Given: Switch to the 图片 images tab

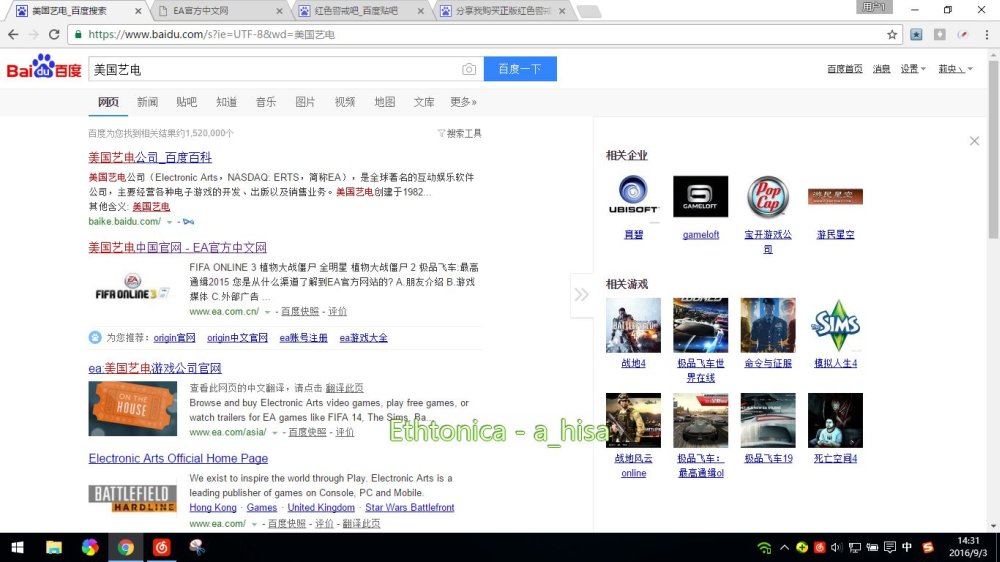Looking at the screenshot, I should tap(305, 102).
